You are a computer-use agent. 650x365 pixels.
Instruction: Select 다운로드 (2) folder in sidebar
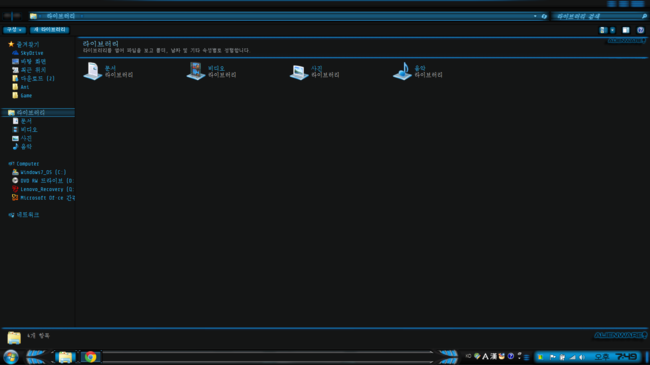[x=33, y=78]
